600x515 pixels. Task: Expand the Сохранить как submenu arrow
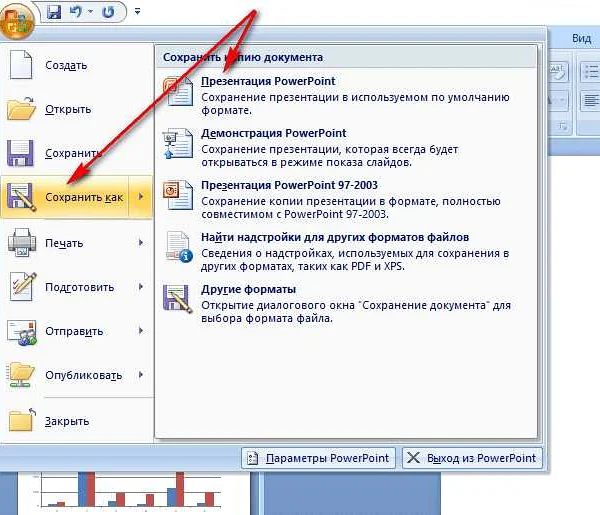(141, 198)
